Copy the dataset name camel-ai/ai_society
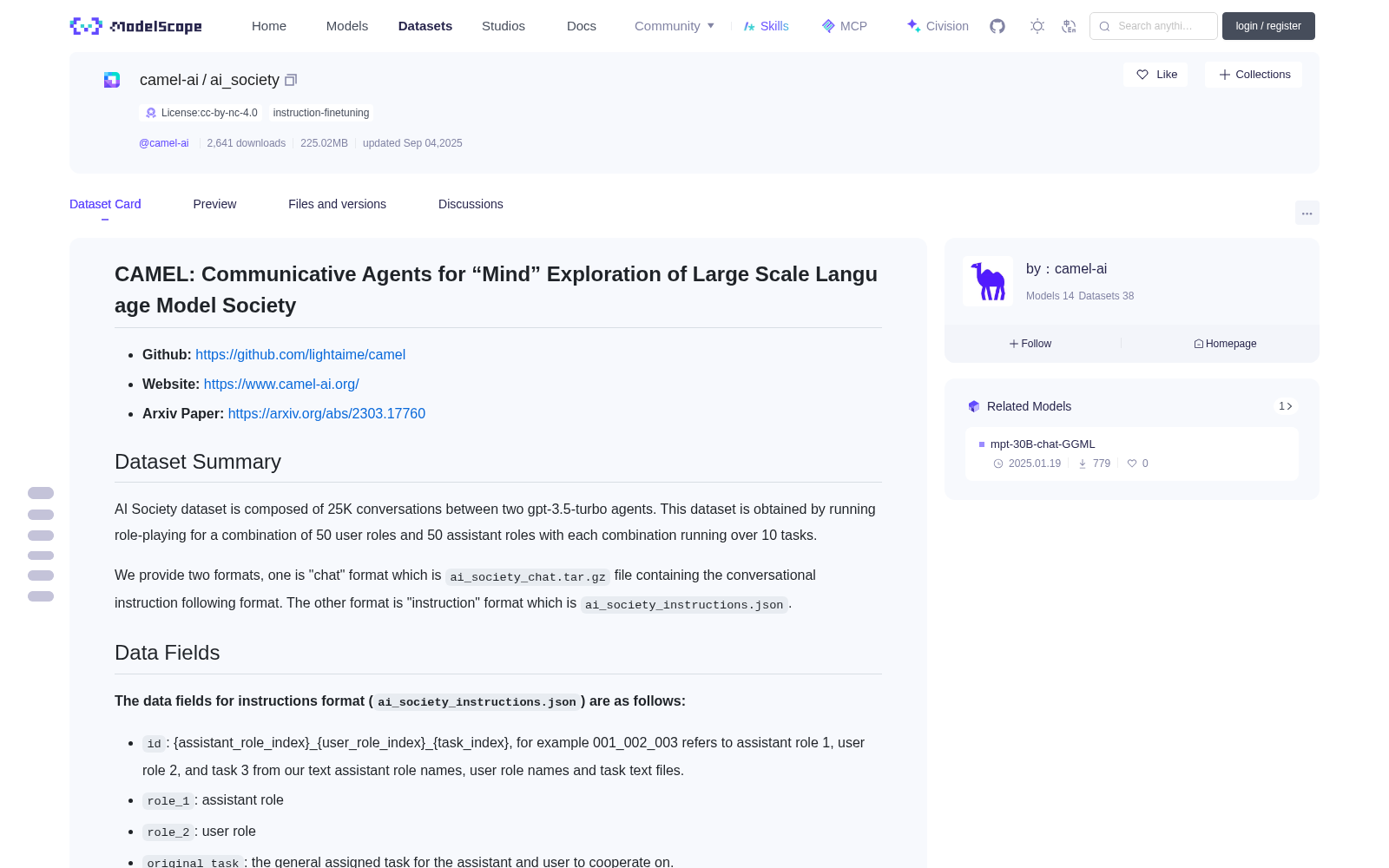The width and height of the screenshot is (1389, 868). [291, 80]
